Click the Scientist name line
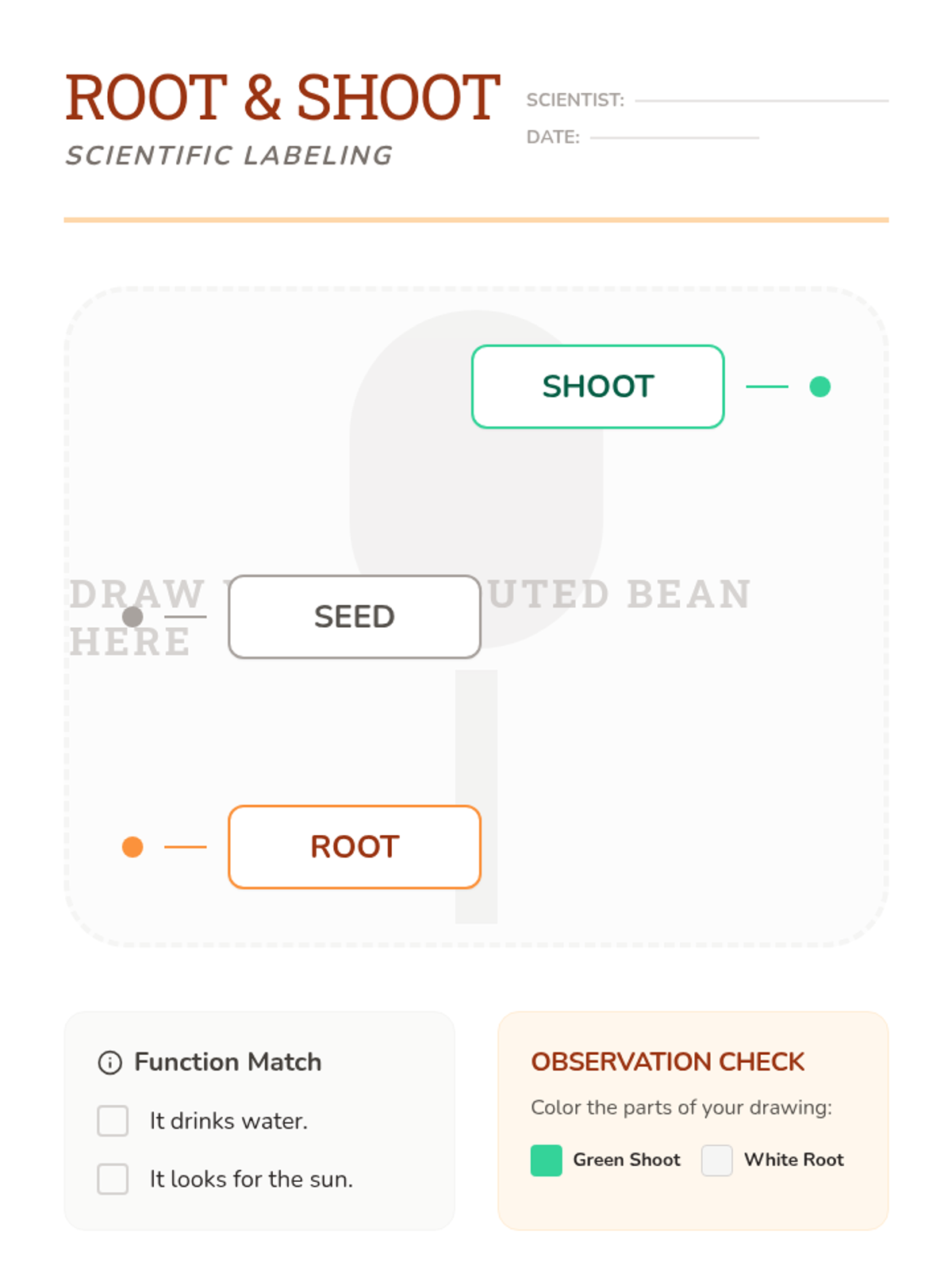 pyautogui.click(x=761, y=100)
